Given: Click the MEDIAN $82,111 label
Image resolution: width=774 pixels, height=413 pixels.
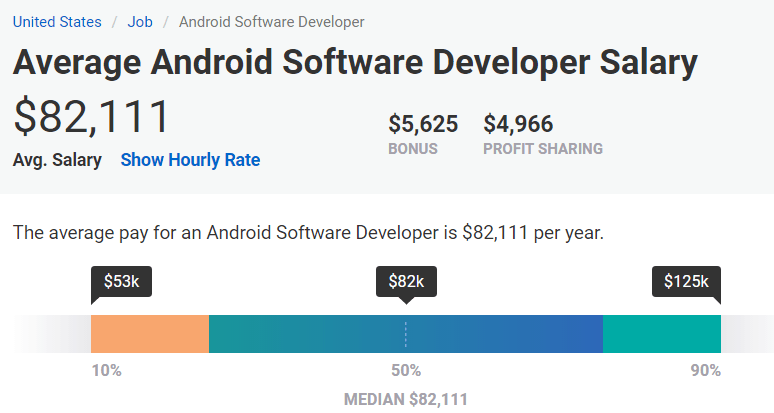Looking at the screenshot, I should click(x=405, y=400).
